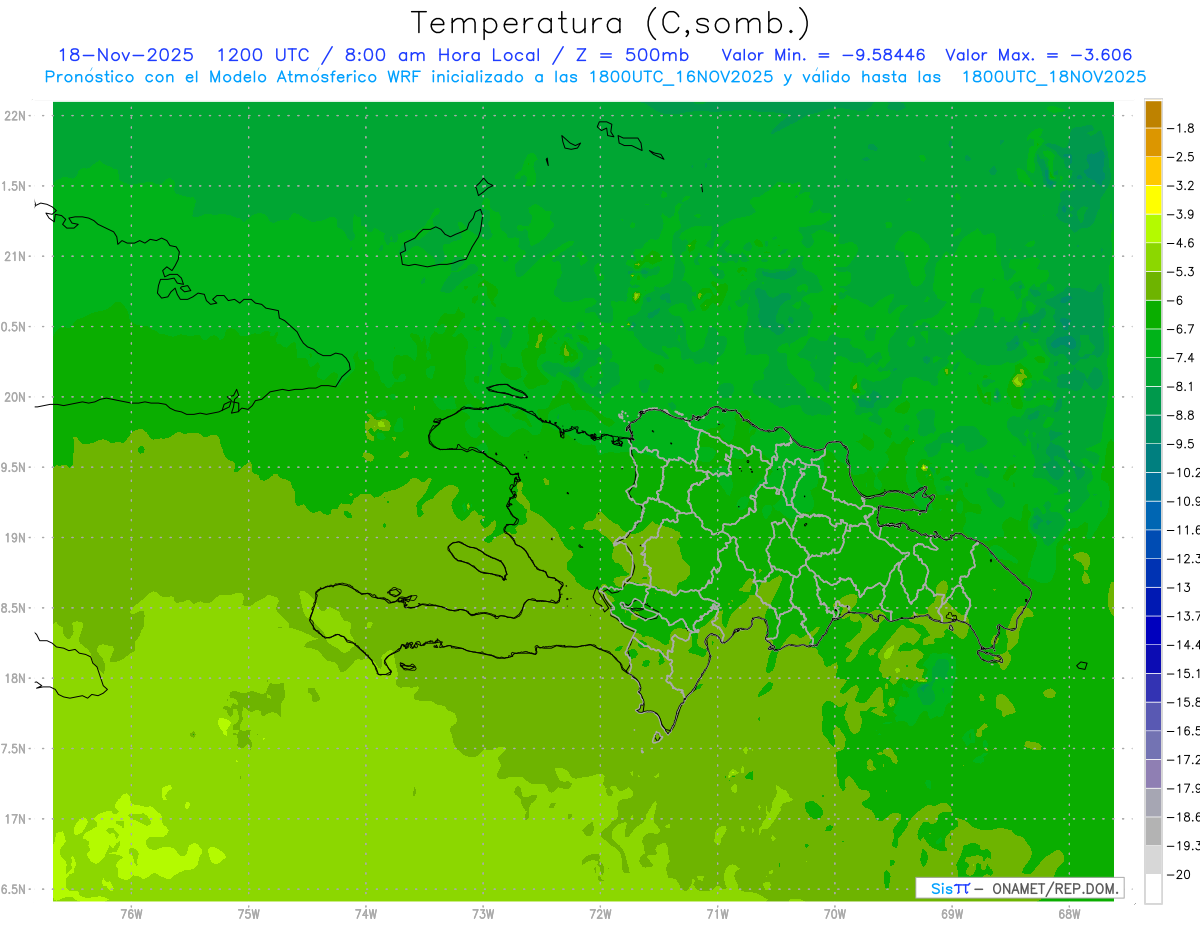
Task: Click the 'Valor Max. = -3.606' readout
Action: pyautogui.click(x=1038, y=55)
